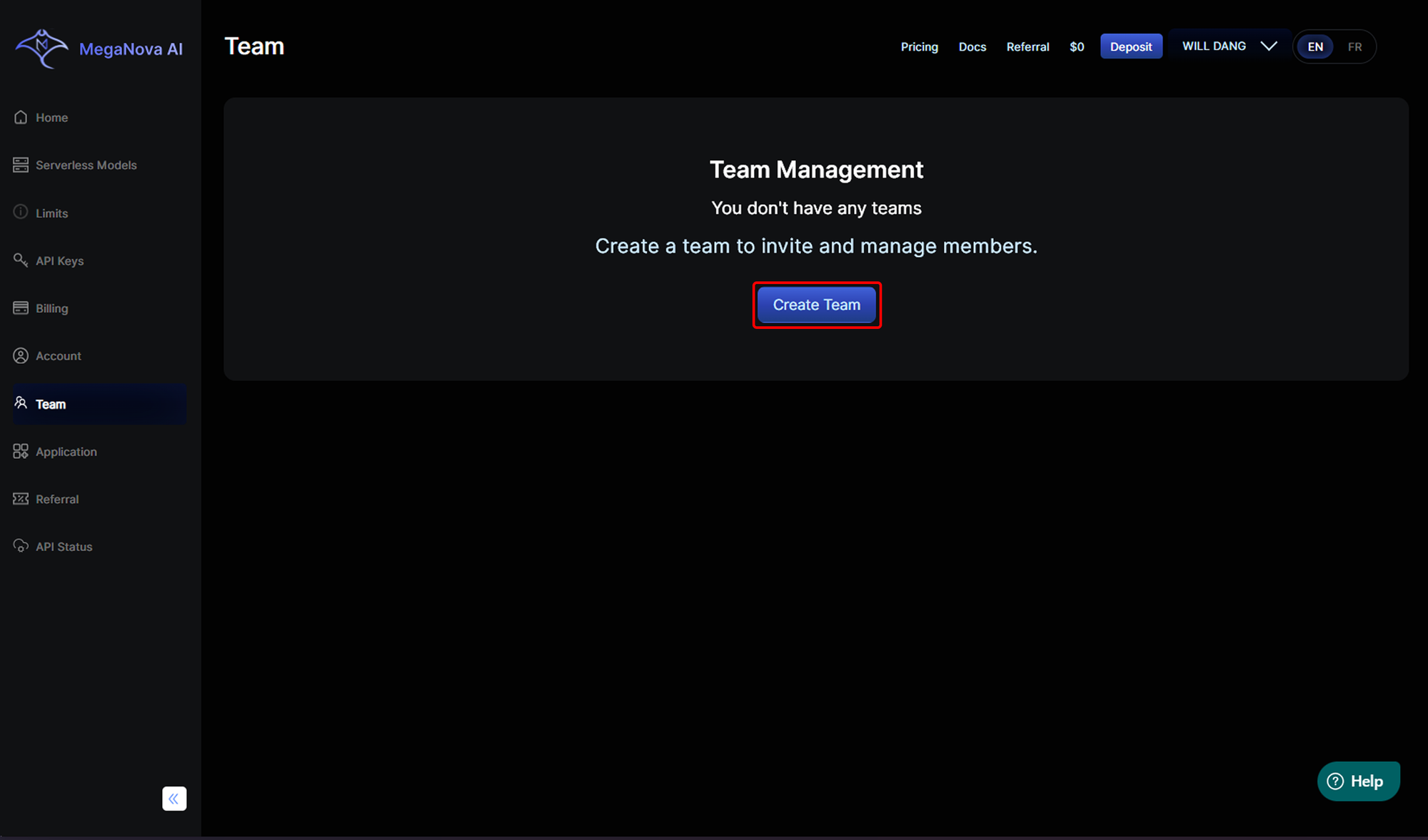Click the MegaNova AI manta ray logo
The height and width of the screenshot is (840, 1428).
click(x=41, y=49)
